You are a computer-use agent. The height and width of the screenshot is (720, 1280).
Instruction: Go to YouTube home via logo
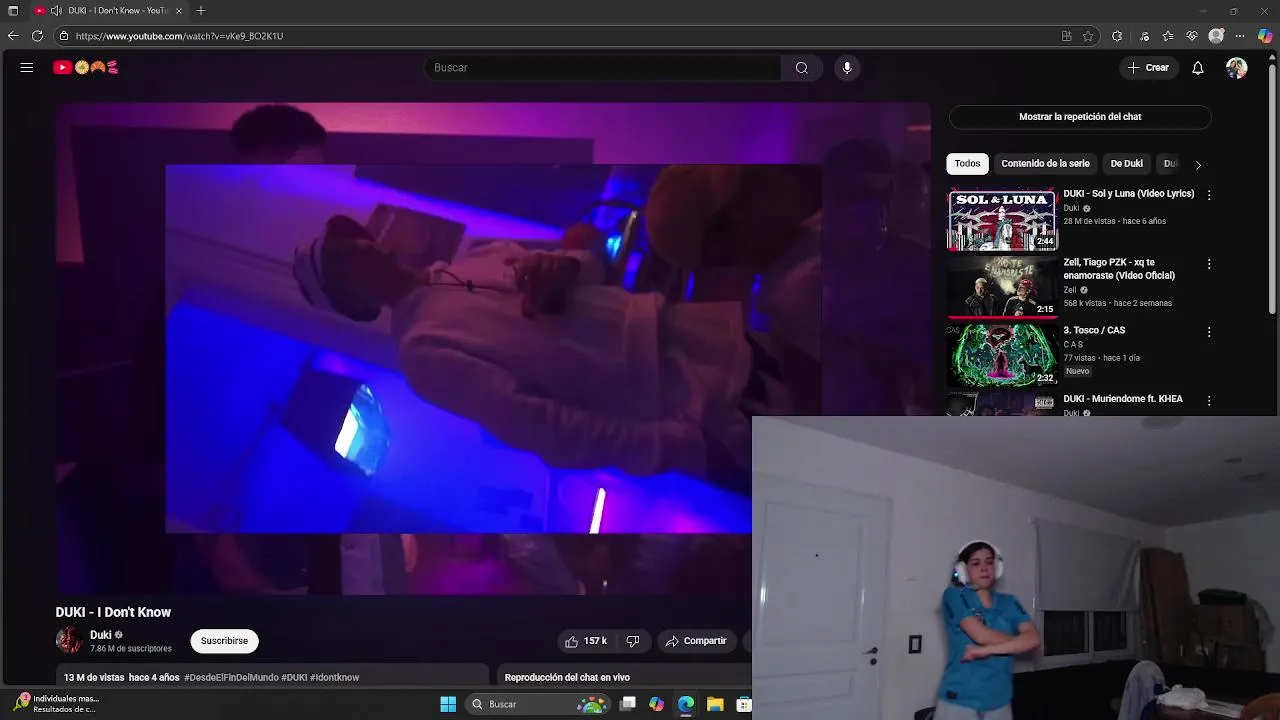tap(86, 68)
